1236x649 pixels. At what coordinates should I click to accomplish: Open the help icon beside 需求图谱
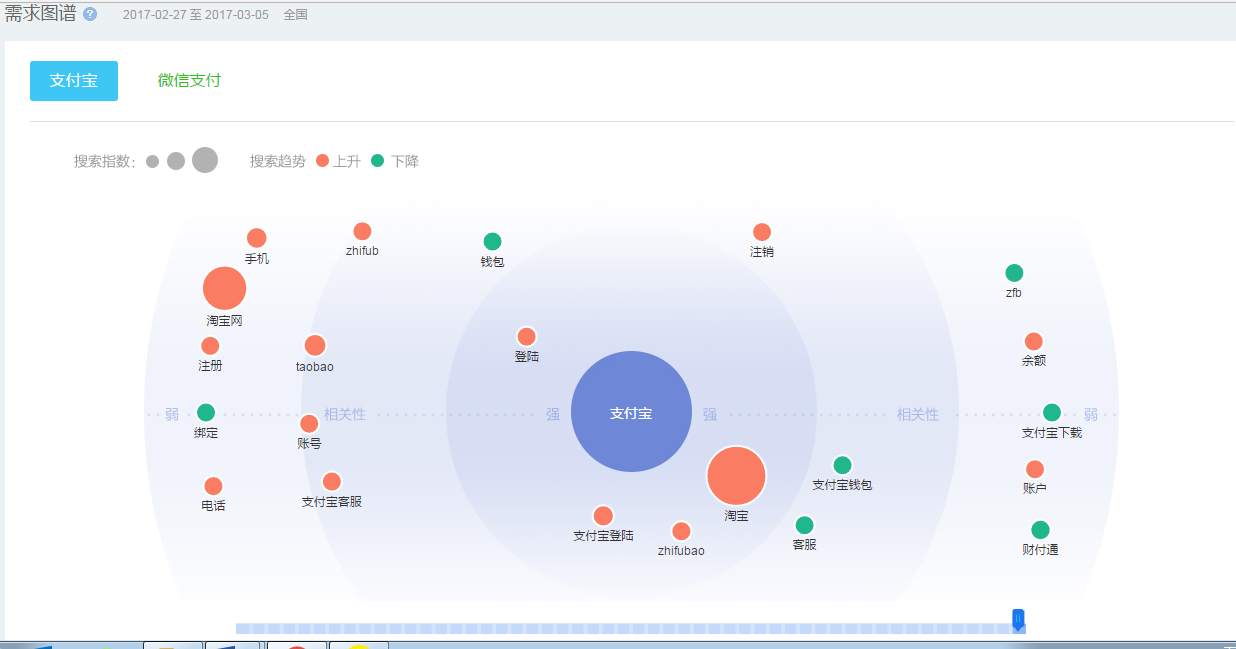click(90, 15)
